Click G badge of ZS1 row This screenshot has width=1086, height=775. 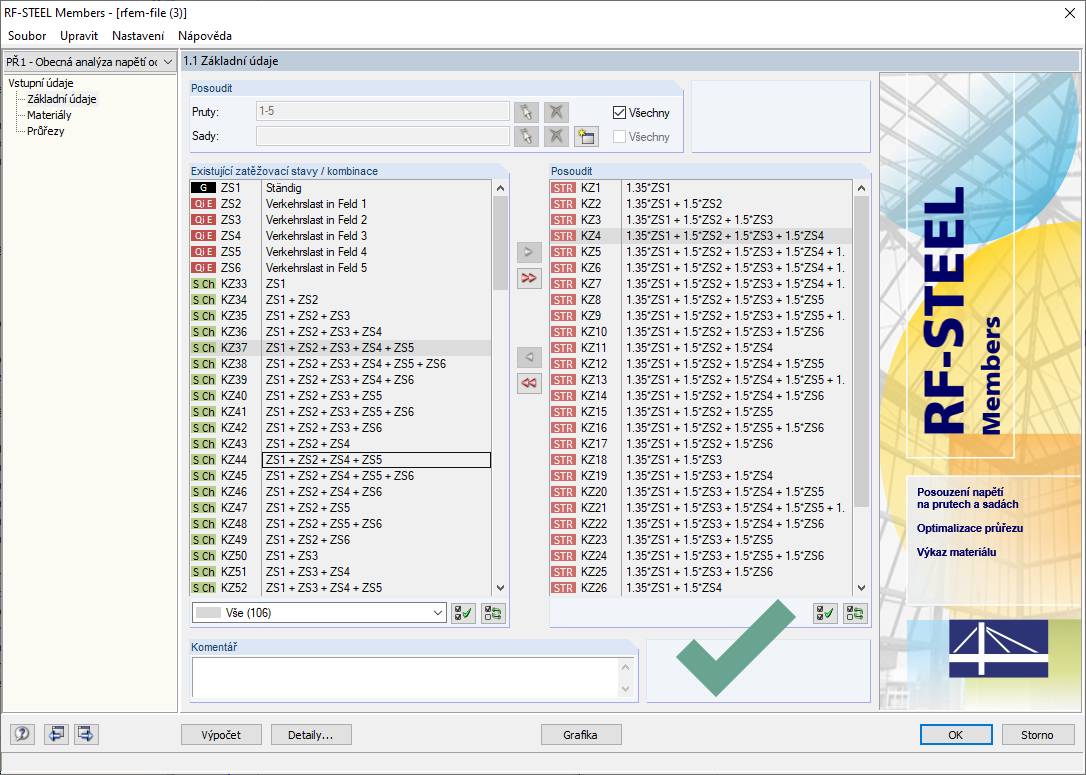coord(203,188)
